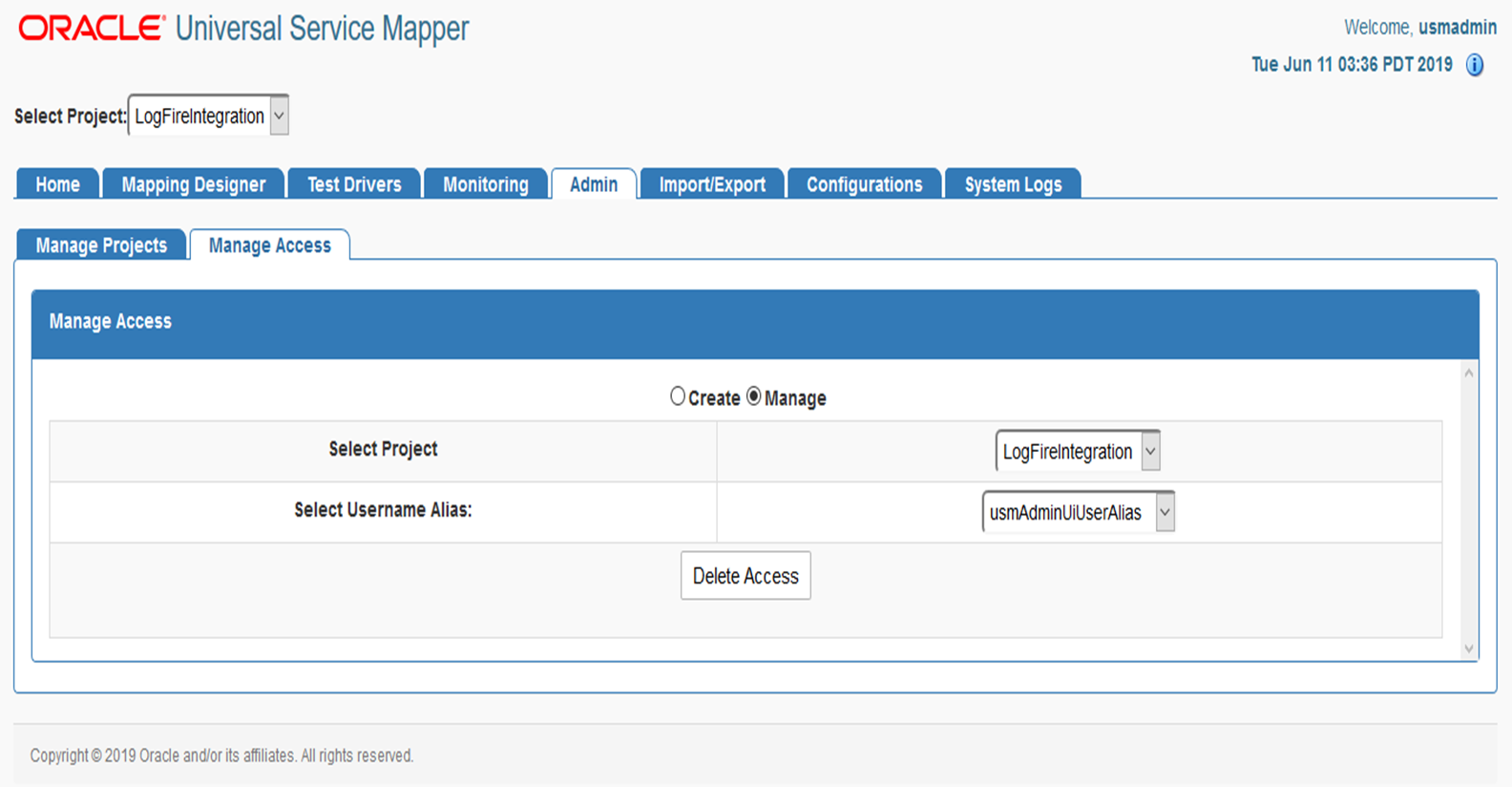Click the Manage Access panel header

[x=755, y=325]
